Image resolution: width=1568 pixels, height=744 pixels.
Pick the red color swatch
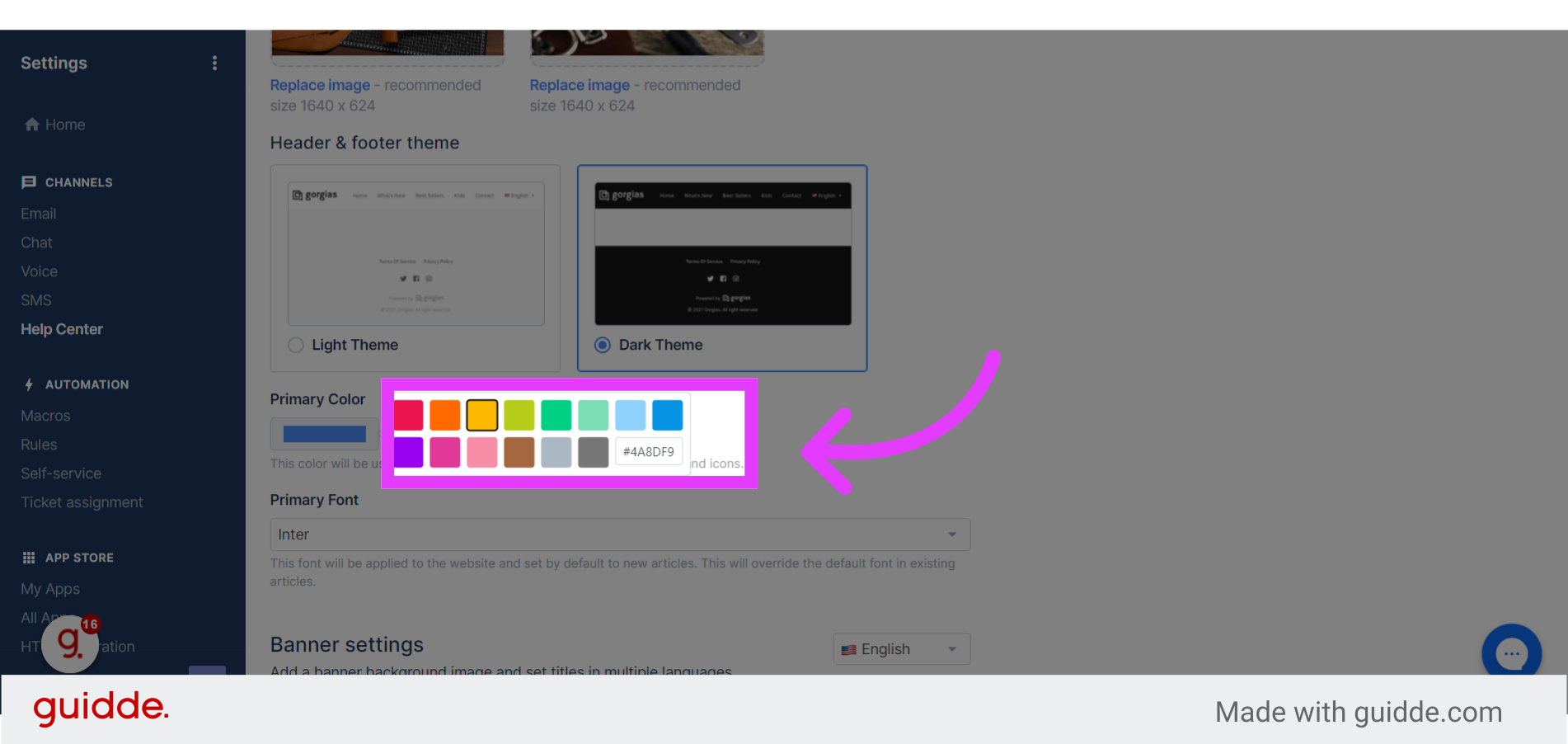click(408, 415)
